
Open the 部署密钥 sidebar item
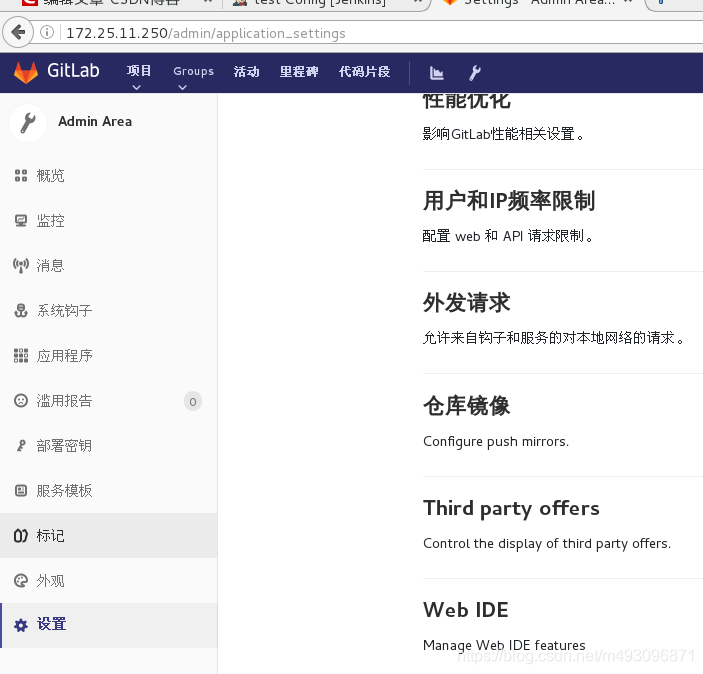pos(108,445)
